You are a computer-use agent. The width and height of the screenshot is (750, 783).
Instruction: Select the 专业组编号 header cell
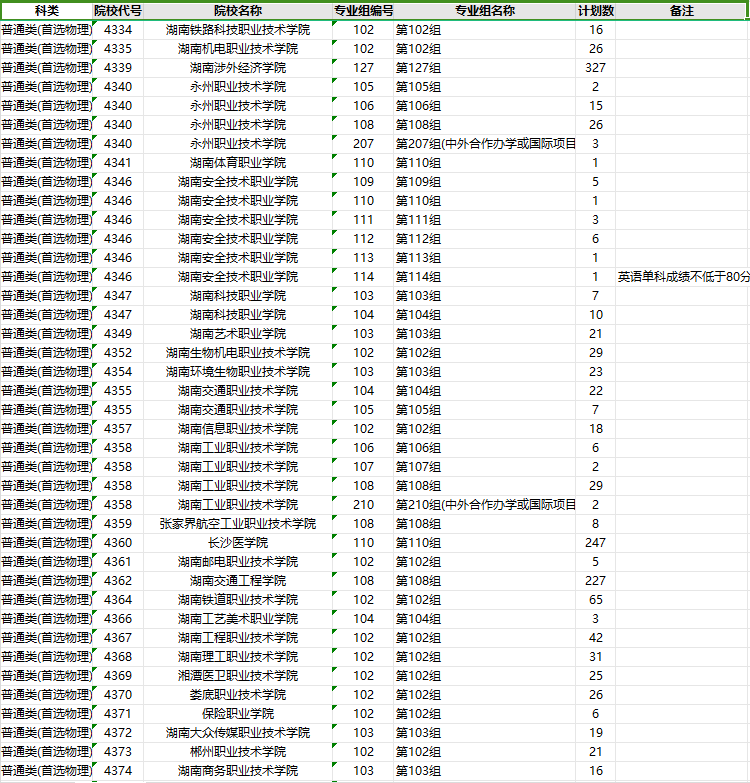[363, 10]
